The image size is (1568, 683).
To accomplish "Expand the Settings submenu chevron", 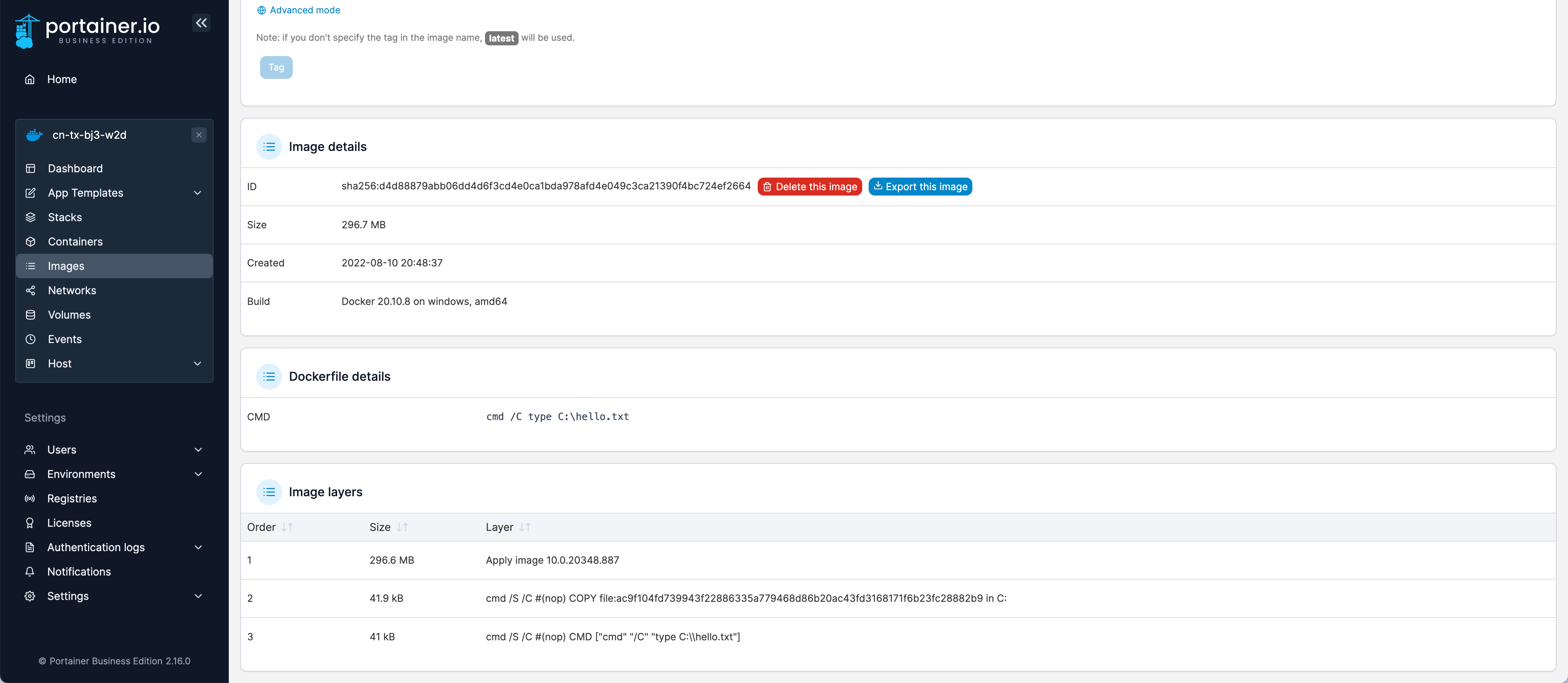I will tap(198, 595).
